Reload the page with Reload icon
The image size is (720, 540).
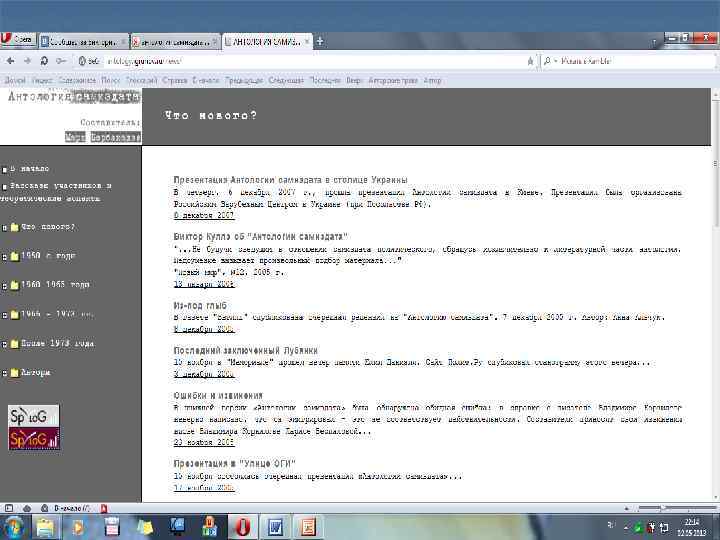tap(44, 61)
